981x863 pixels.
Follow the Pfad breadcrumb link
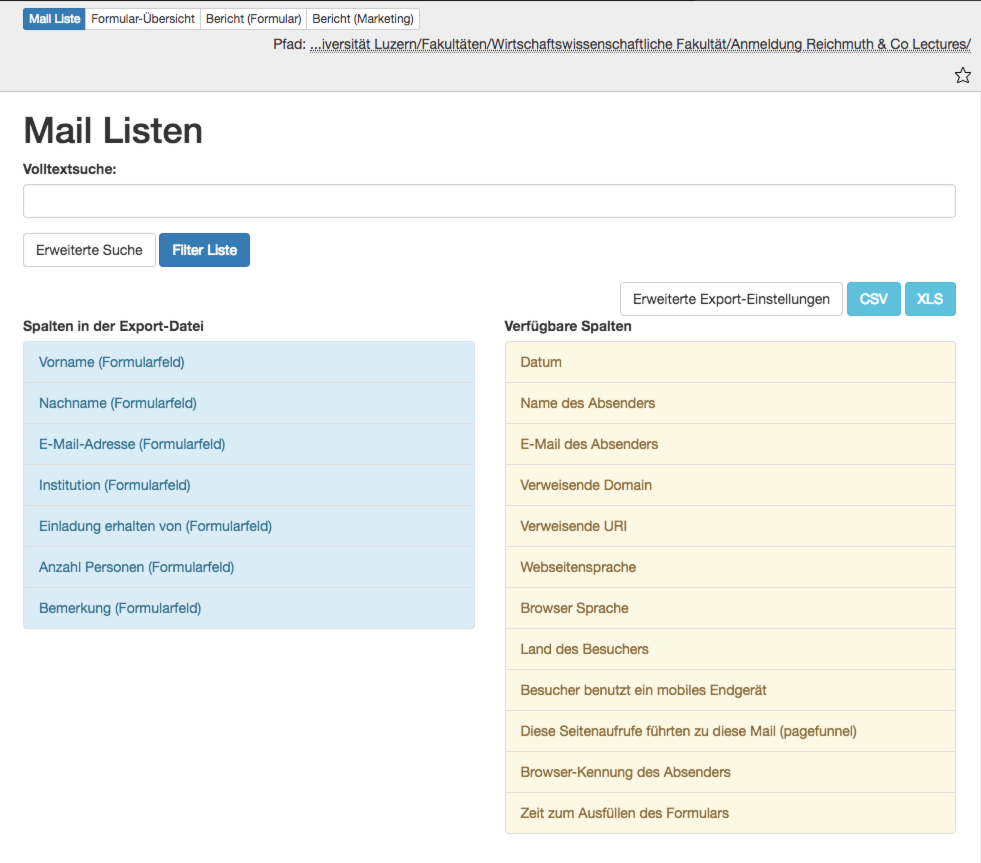(x=640, y=44)
